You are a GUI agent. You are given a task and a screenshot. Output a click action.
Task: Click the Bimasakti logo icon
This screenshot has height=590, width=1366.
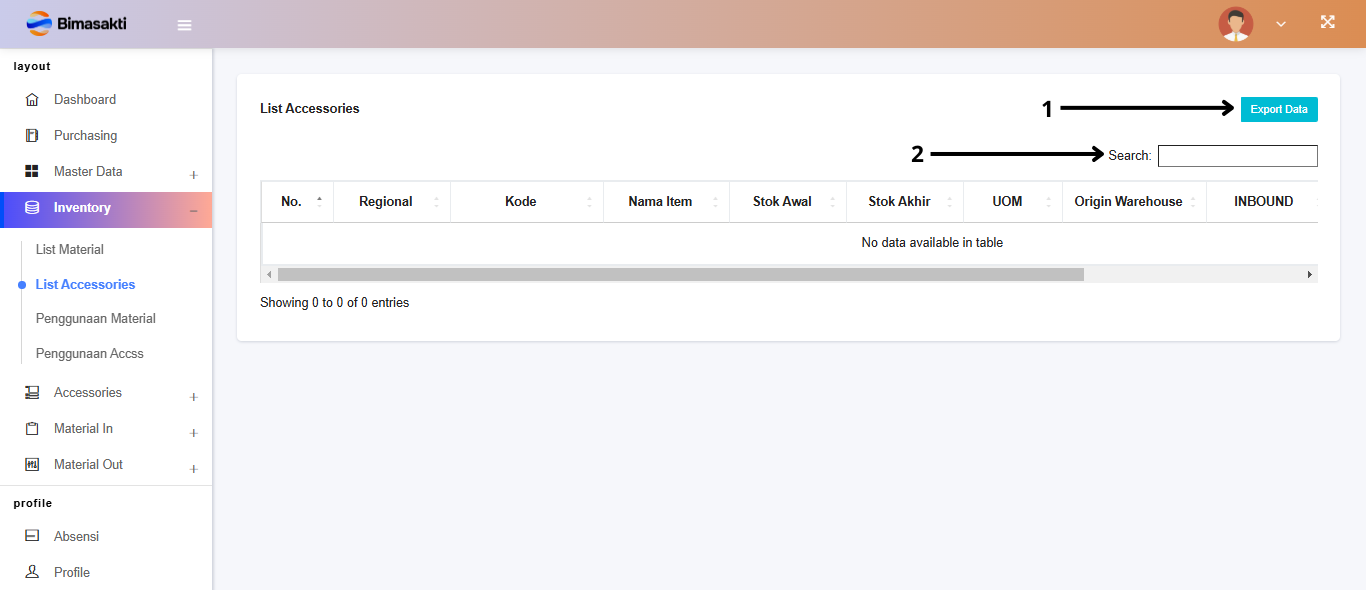click(x=39, y=23)
